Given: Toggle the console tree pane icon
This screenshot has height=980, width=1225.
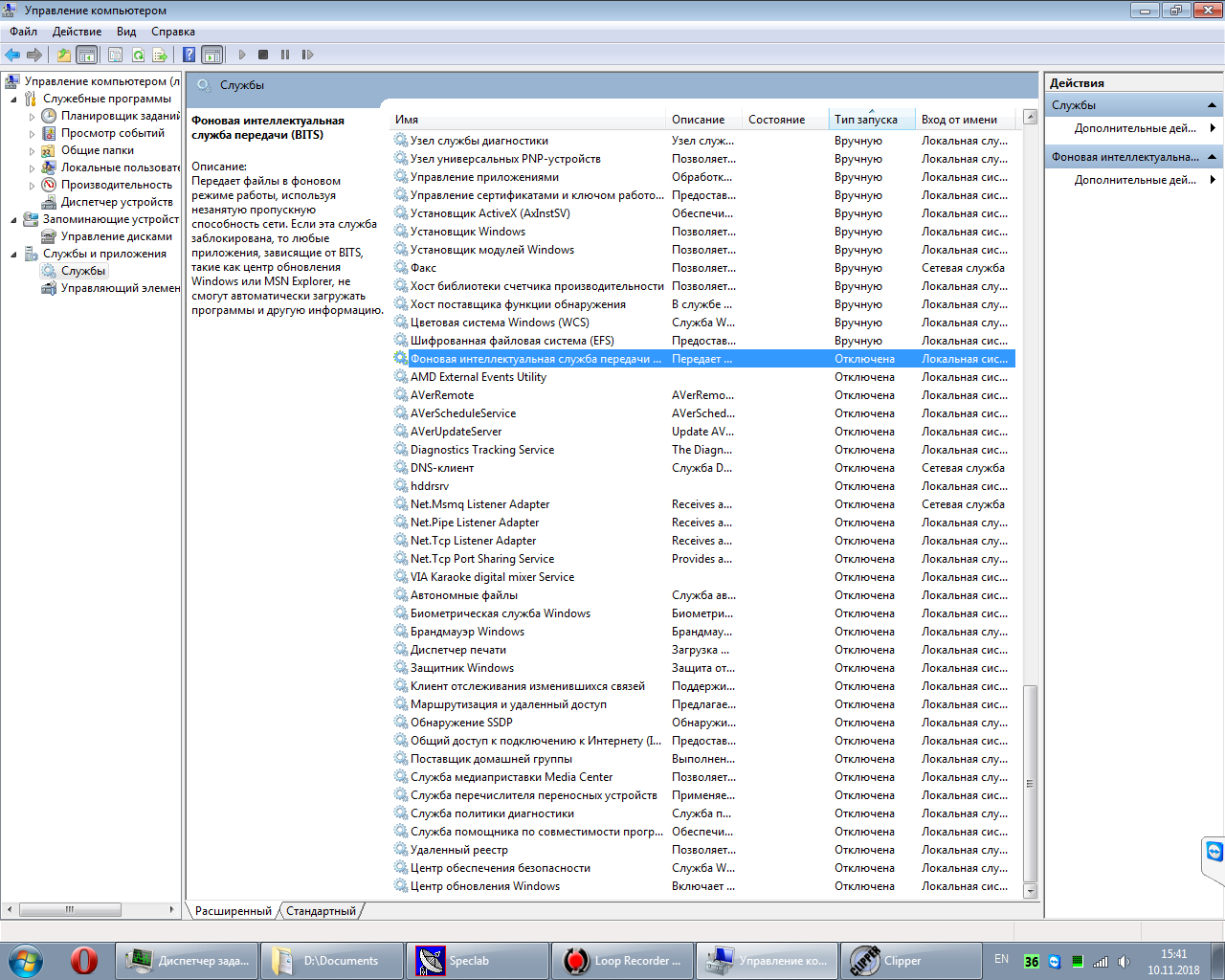Looking at the screenshot, I should click(86, 55).
